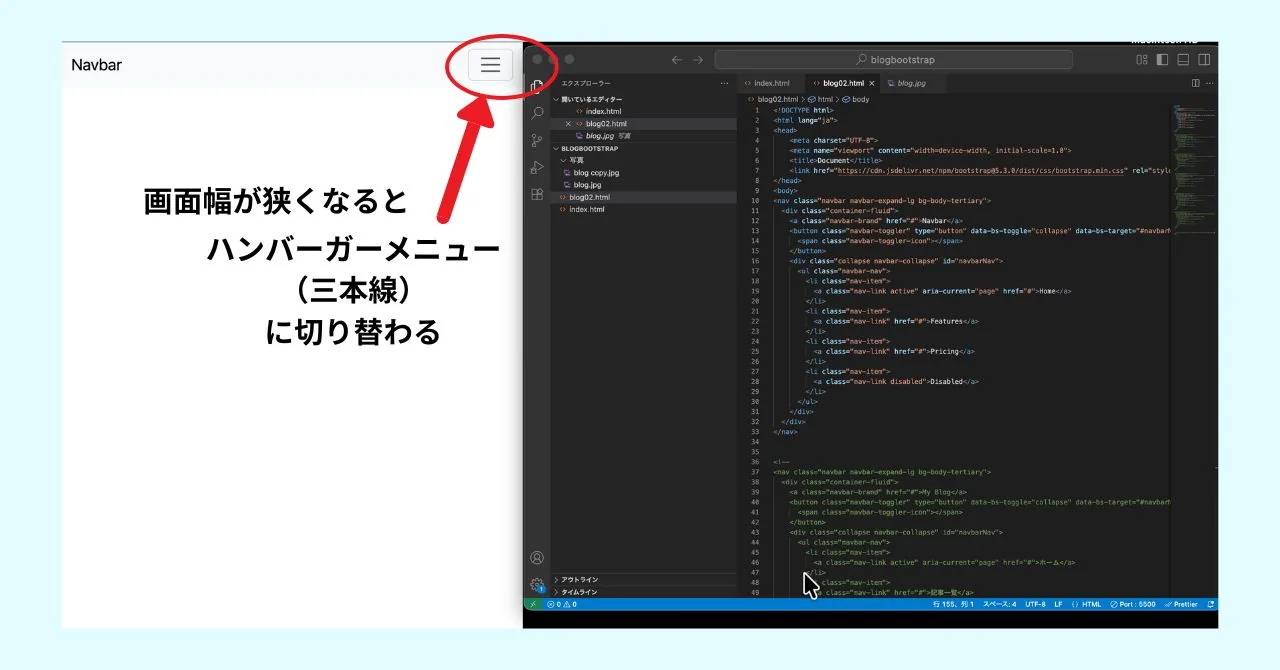Viewport: 1280px width, 670px height.
Task: Switch to the index.html editor tab
Action: 771,83
